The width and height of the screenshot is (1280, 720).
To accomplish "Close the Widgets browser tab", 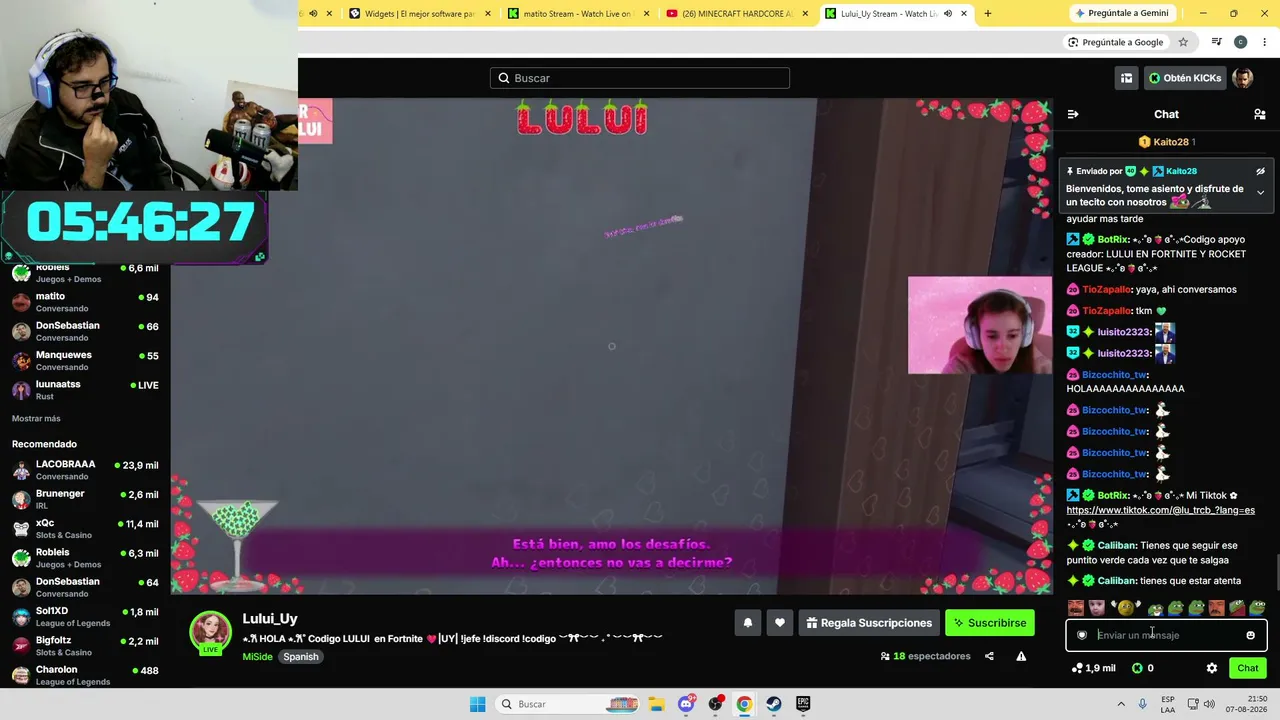I will tap(488, 14).
